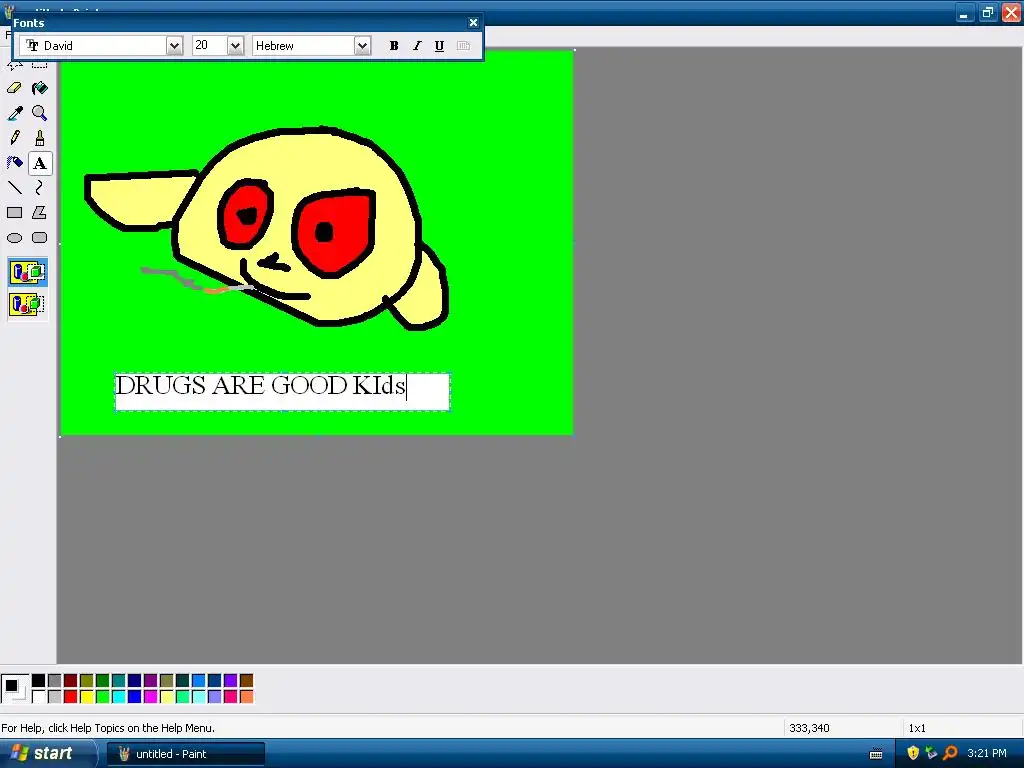Pick the dark red color swatch
Viewport: 1024px width, 768px height.
(71, 681)
